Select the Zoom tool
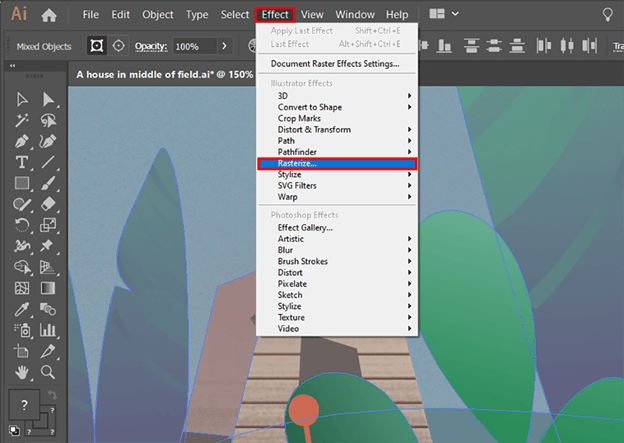The image size is (624, 443). point(47,372)
